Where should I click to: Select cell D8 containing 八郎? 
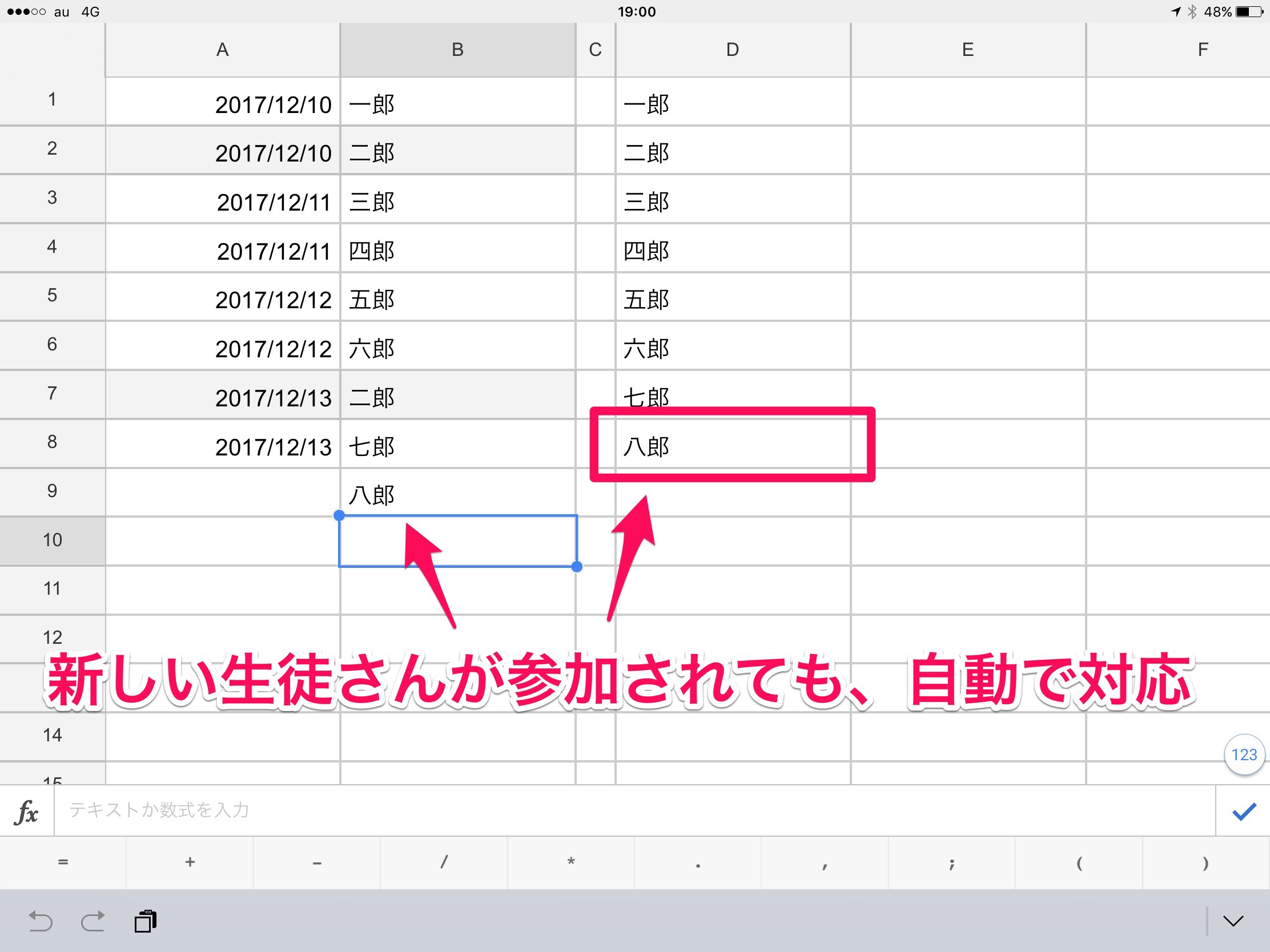point(732,446)
